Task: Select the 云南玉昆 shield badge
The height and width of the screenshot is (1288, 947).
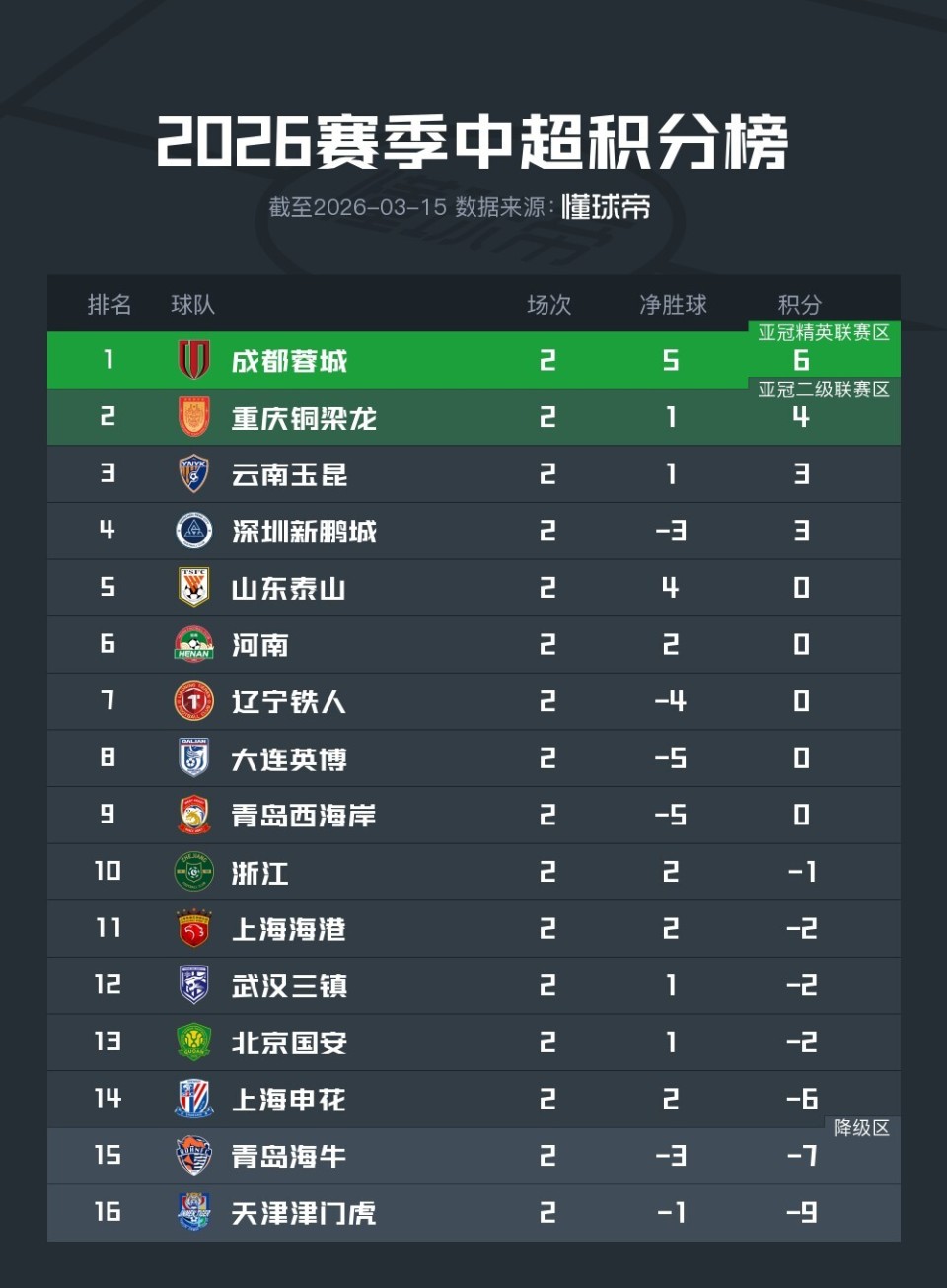Action: pyautogui.click(x=193, y=474)
